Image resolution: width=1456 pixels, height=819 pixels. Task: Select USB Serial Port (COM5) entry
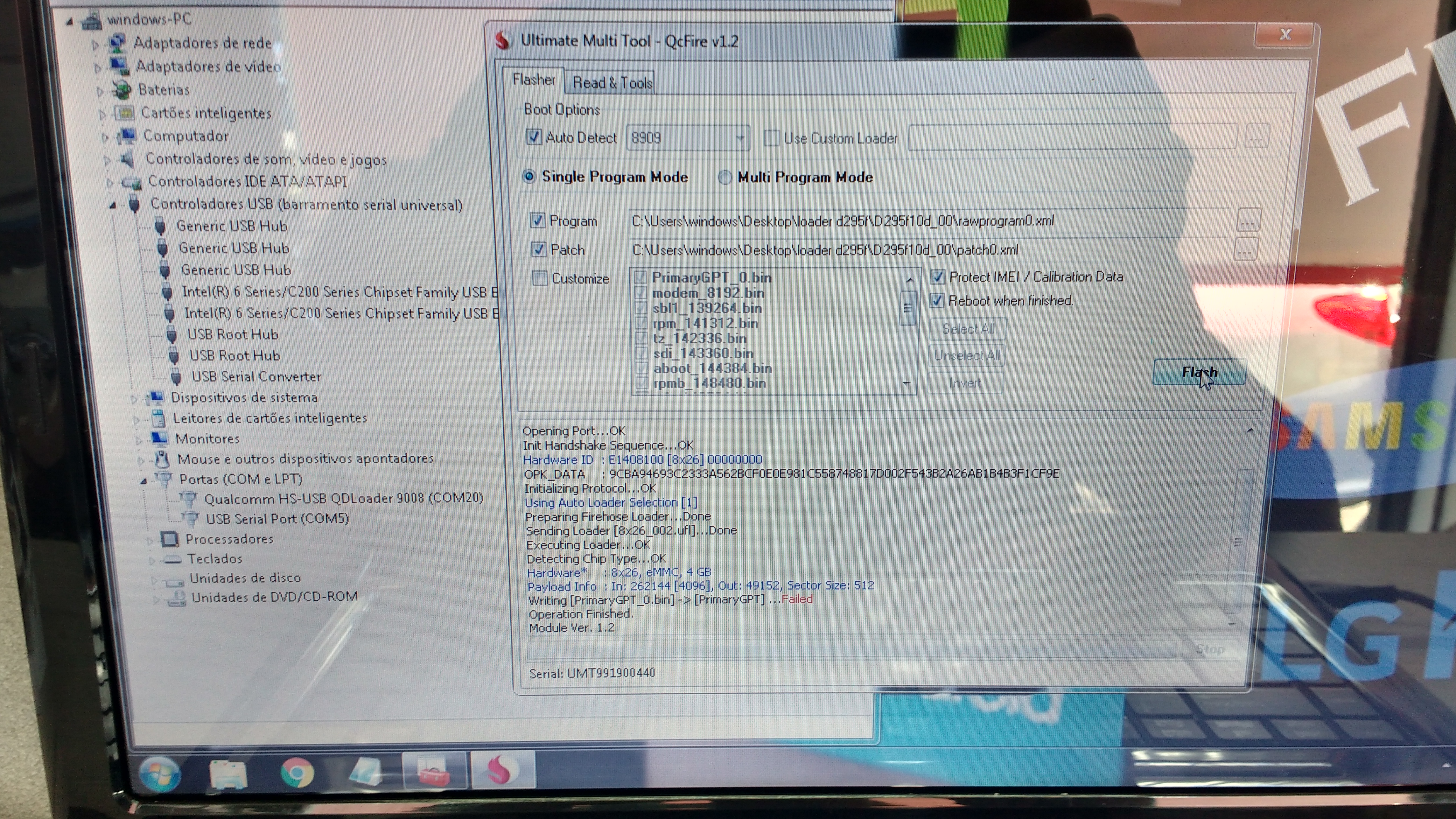click(277, 518)
